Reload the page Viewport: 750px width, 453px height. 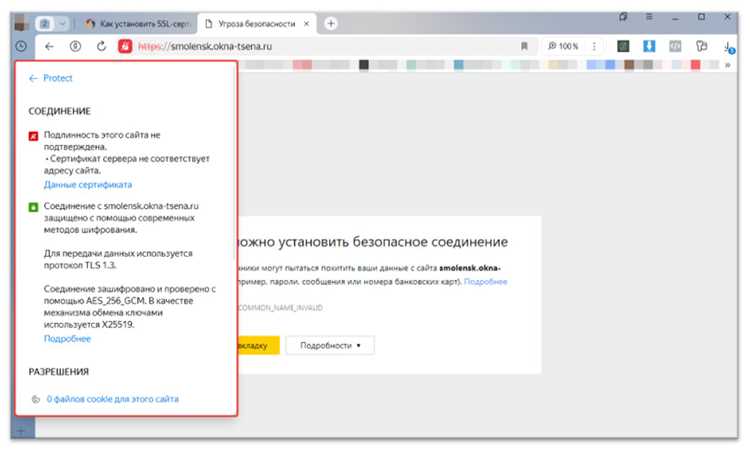[101, 46]
